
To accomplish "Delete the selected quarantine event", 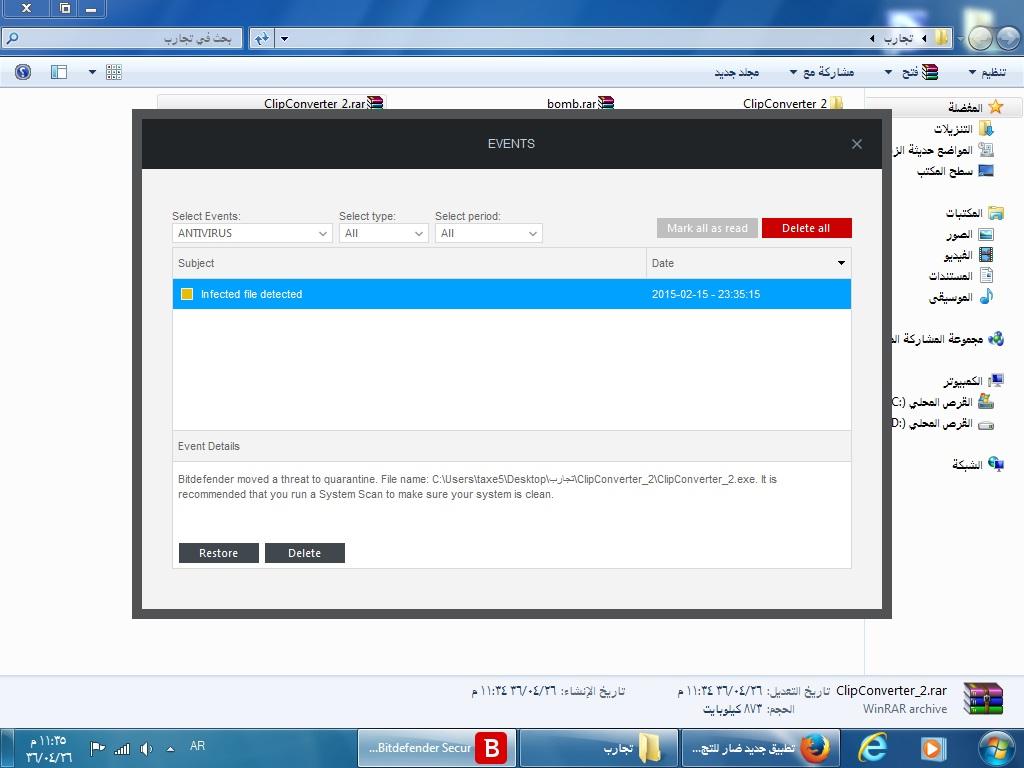I will pyautogui.click(x=304, y=552).
